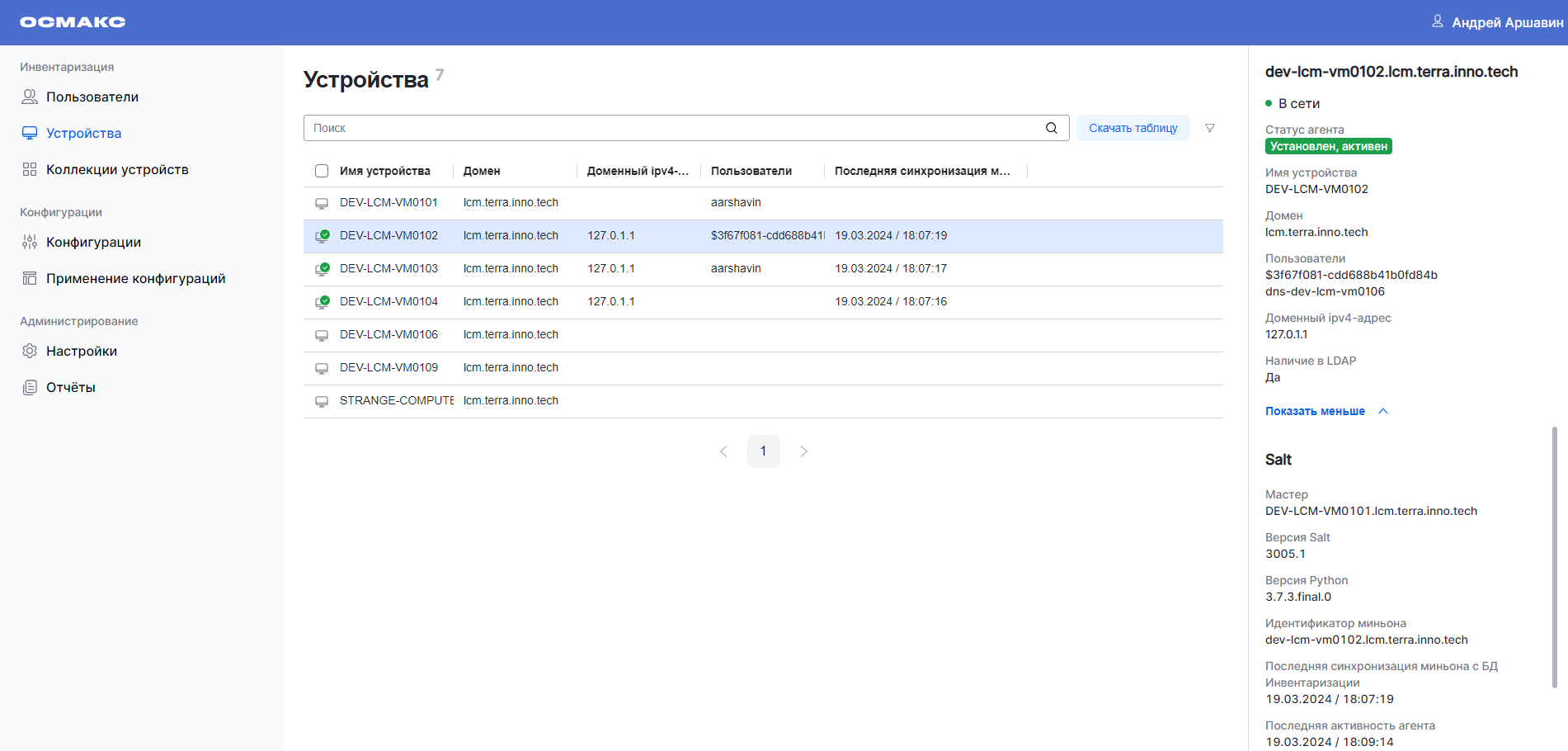The width and height of the screenshot is (1568, 751).
Task: Select page 1 in pagination
Action: (763, 451)
